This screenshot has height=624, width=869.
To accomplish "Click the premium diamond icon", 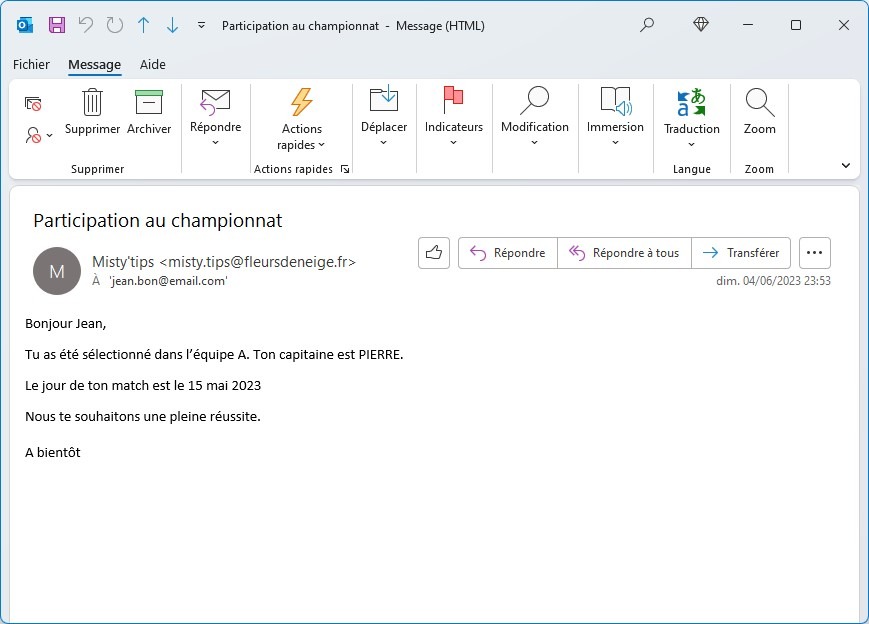I will click(x=701, y=25).
